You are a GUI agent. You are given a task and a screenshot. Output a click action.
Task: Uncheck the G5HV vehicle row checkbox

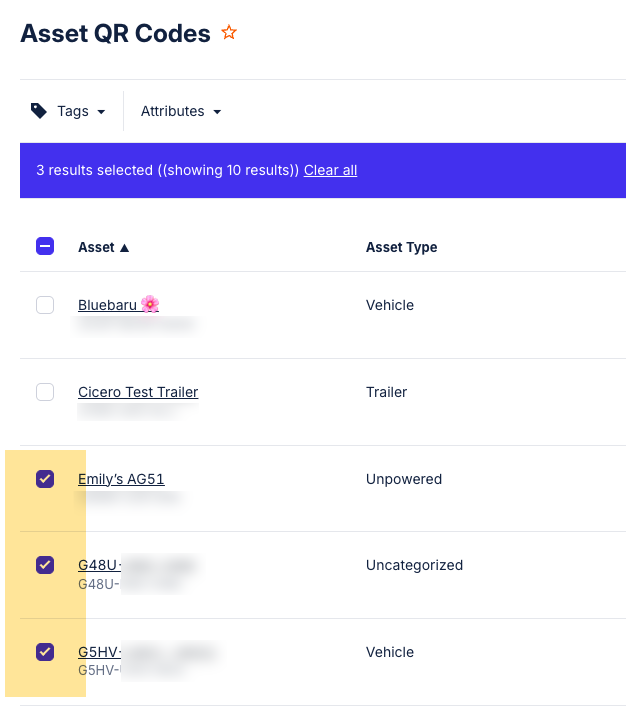45,652
